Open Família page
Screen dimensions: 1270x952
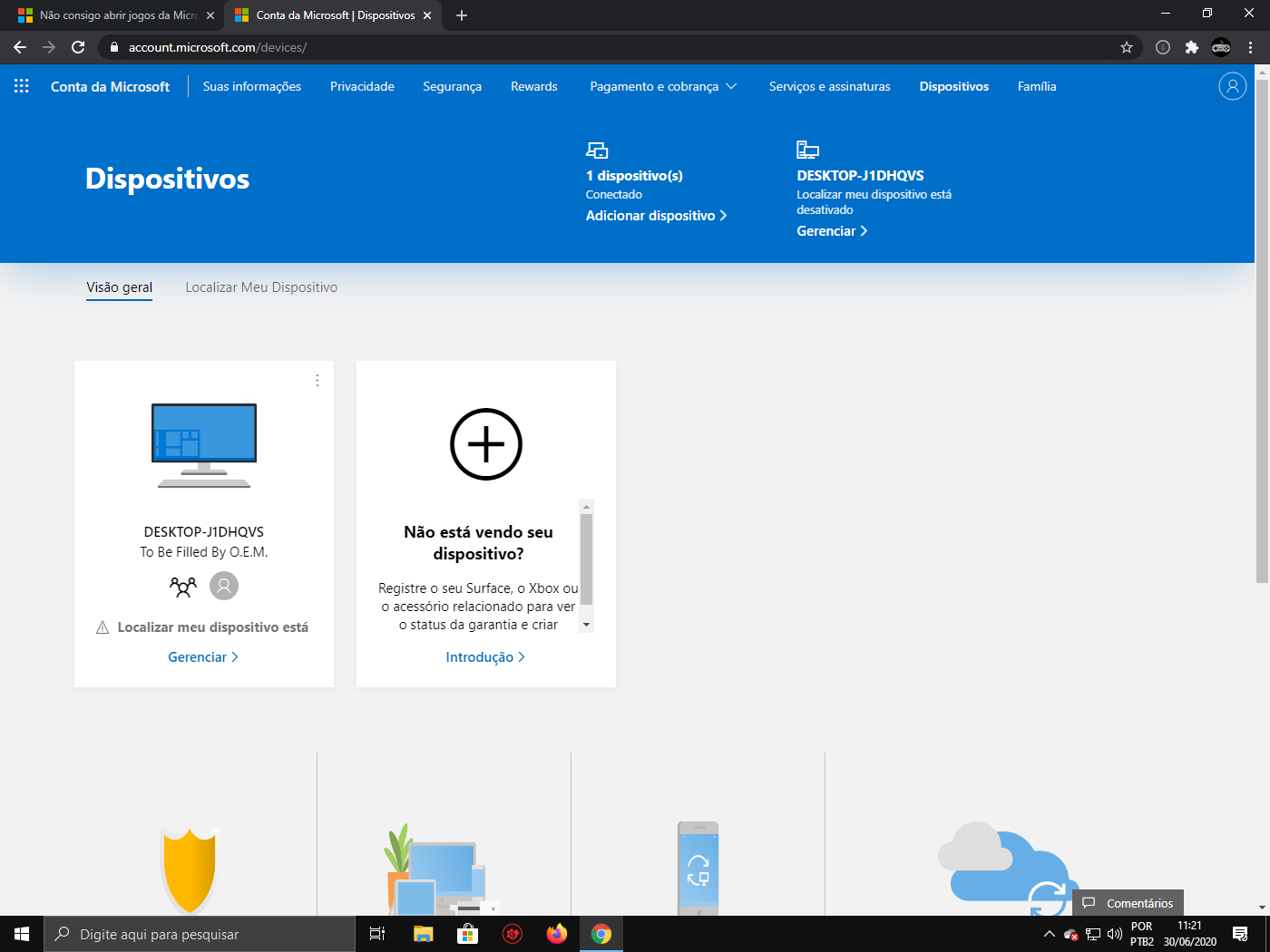pyautogui.click(x=1037, y=86)
